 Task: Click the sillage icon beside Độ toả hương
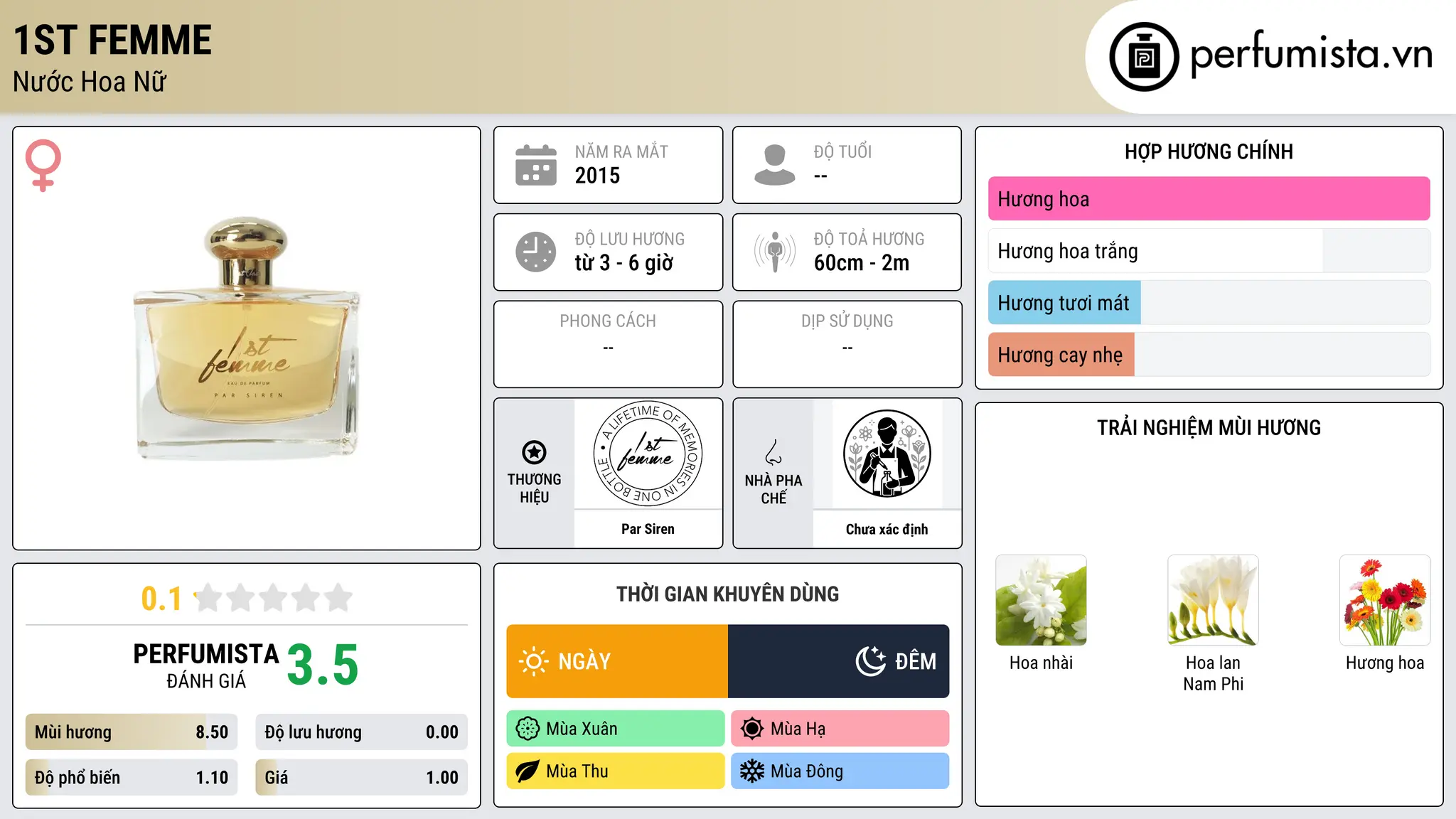tap(775, 252)
